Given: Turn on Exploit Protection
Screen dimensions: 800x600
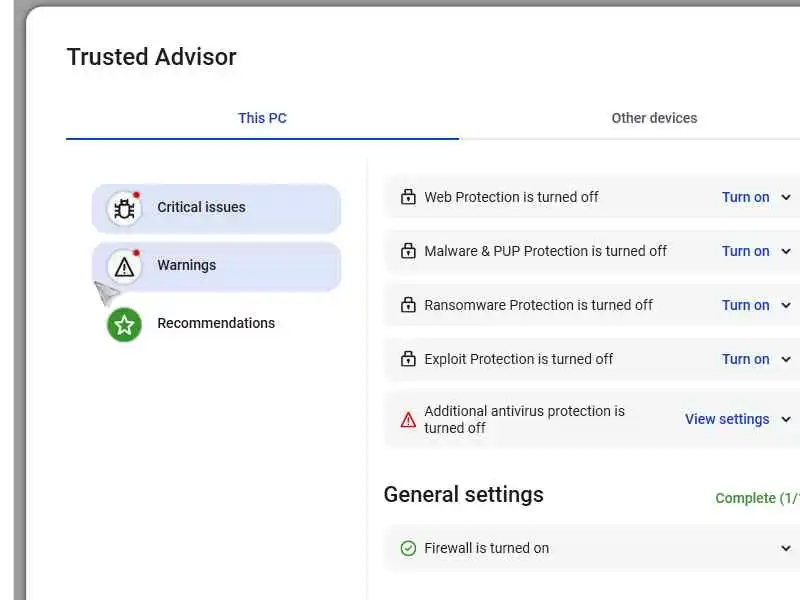Looking at the screenshot, I should 745,359.
